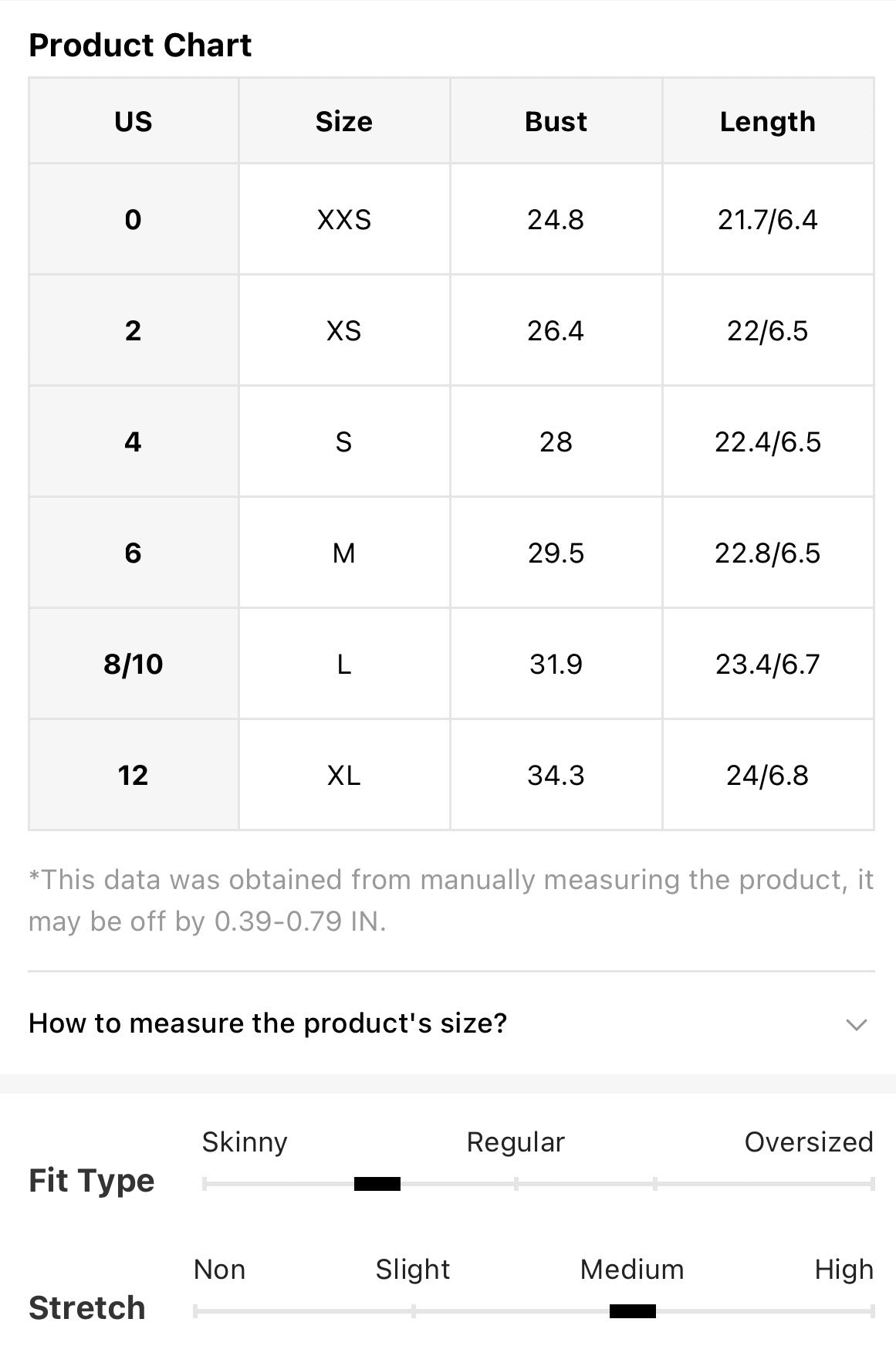Viewport: 896px width, 1346px height.
Task: Click the XXS size cell
Action: tap(344, 220)
